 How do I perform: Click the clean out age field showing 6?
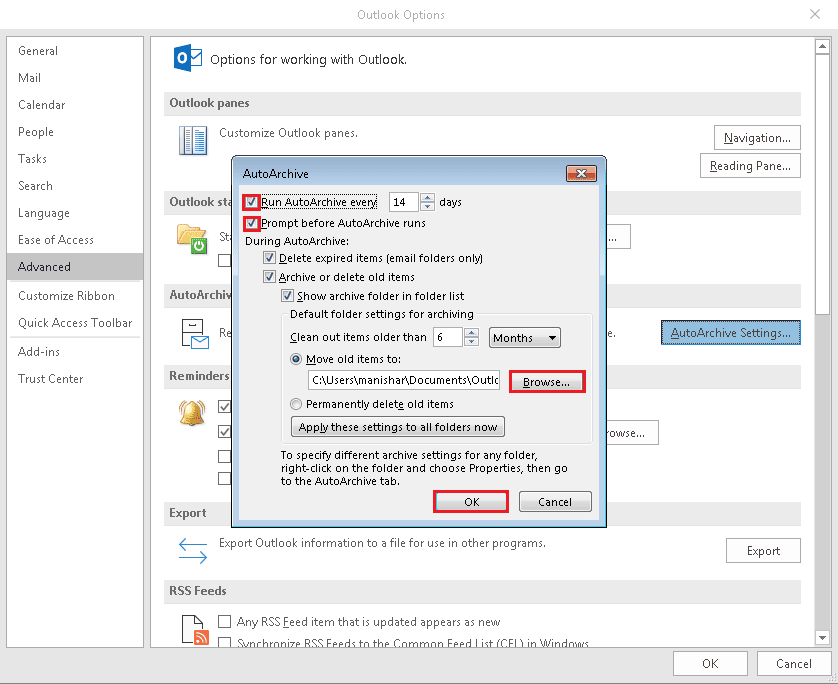(x=448, y=337)
